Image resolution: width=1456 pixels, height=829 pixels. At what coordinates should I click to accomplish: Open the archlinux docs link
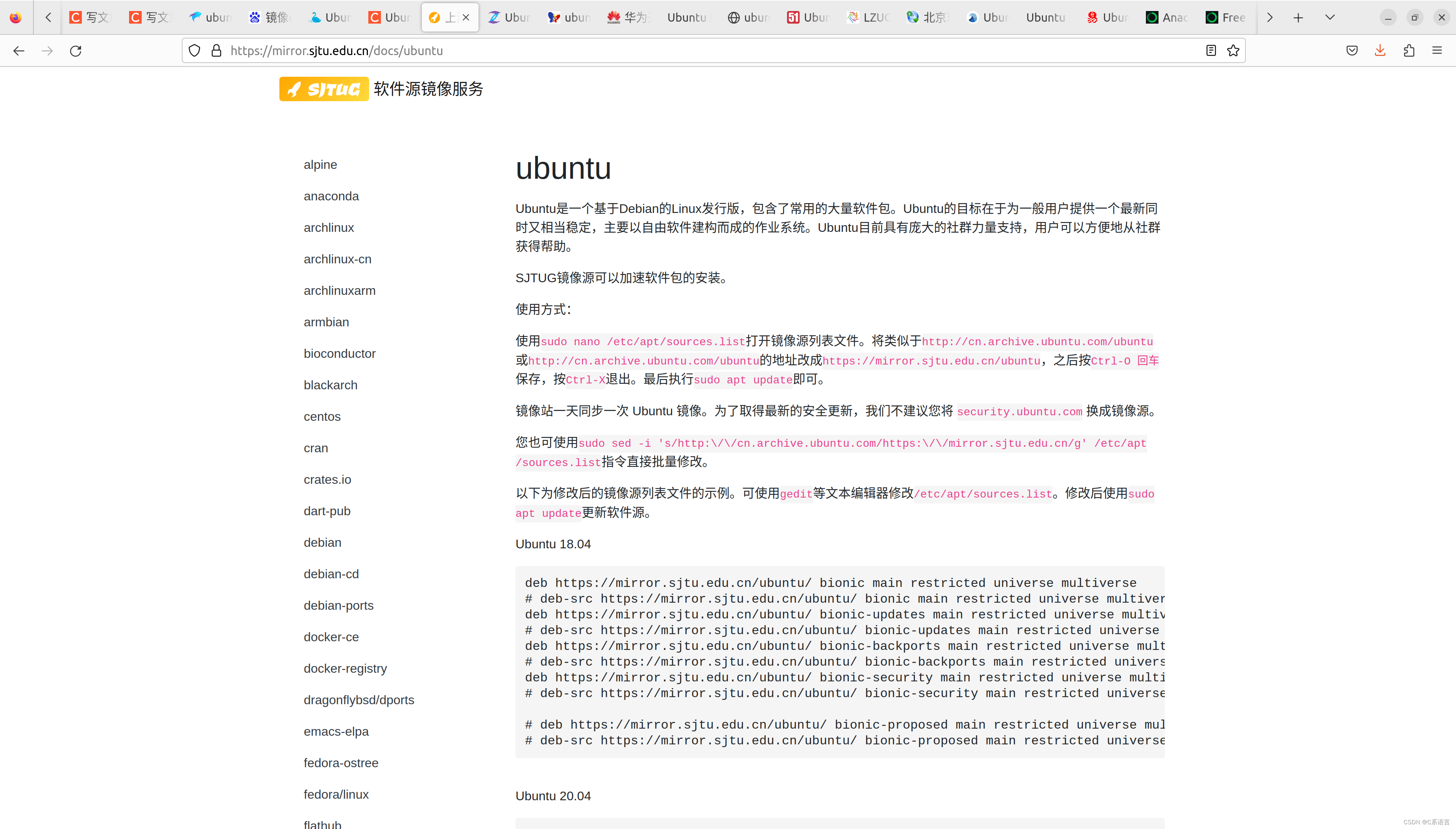pos(329,228)
